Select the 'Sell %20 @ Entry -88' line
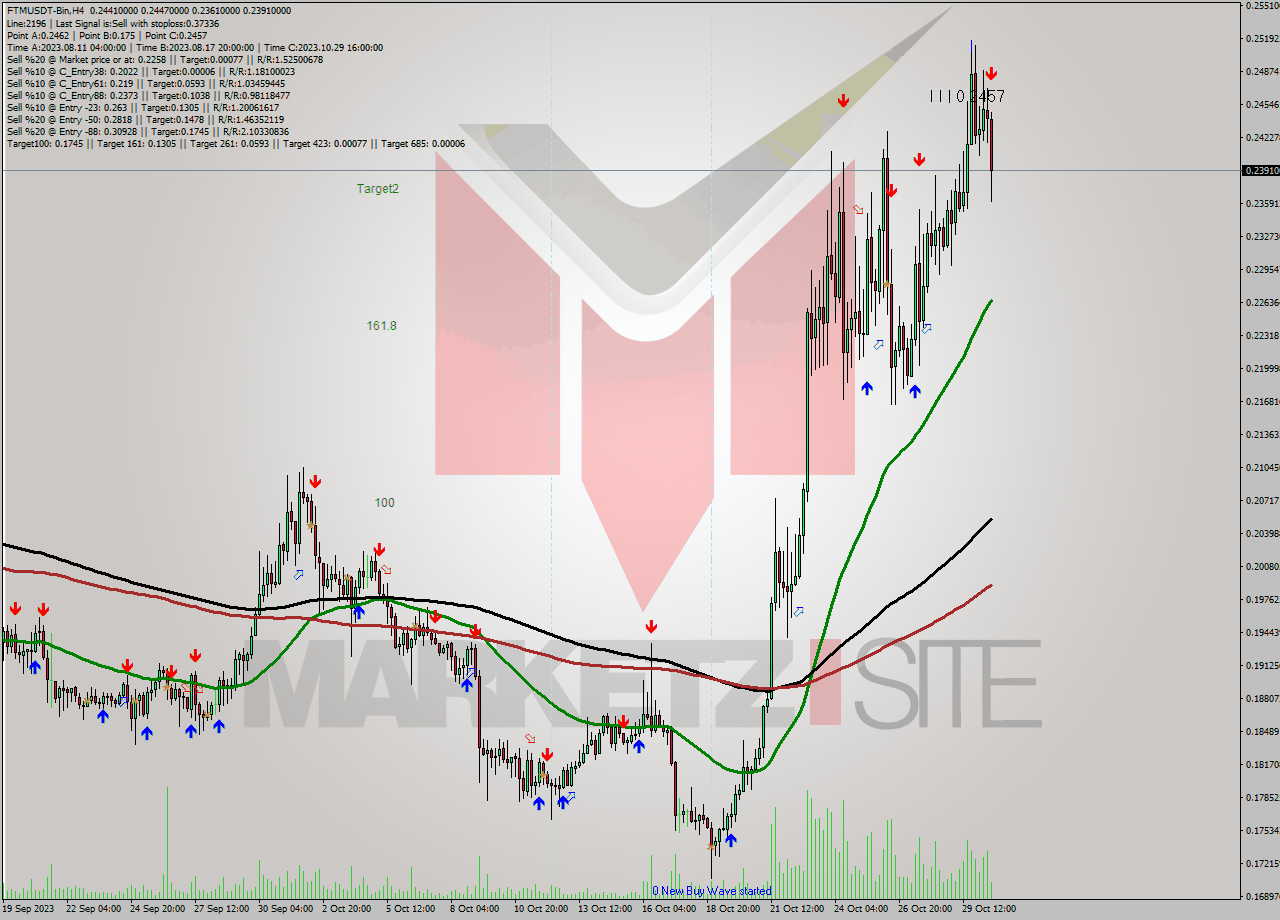1280x920 pixels. [x=148, y=131]
